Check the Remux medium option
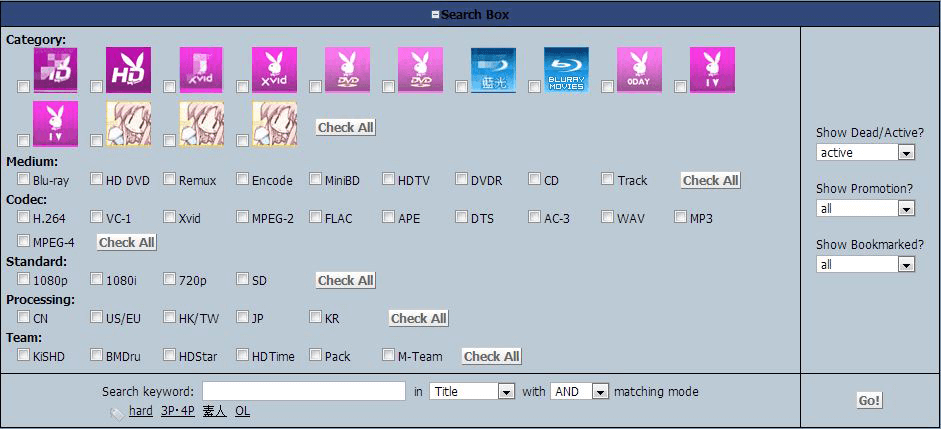Viewport: 941px width, 429px height. (x=169, y=179)
